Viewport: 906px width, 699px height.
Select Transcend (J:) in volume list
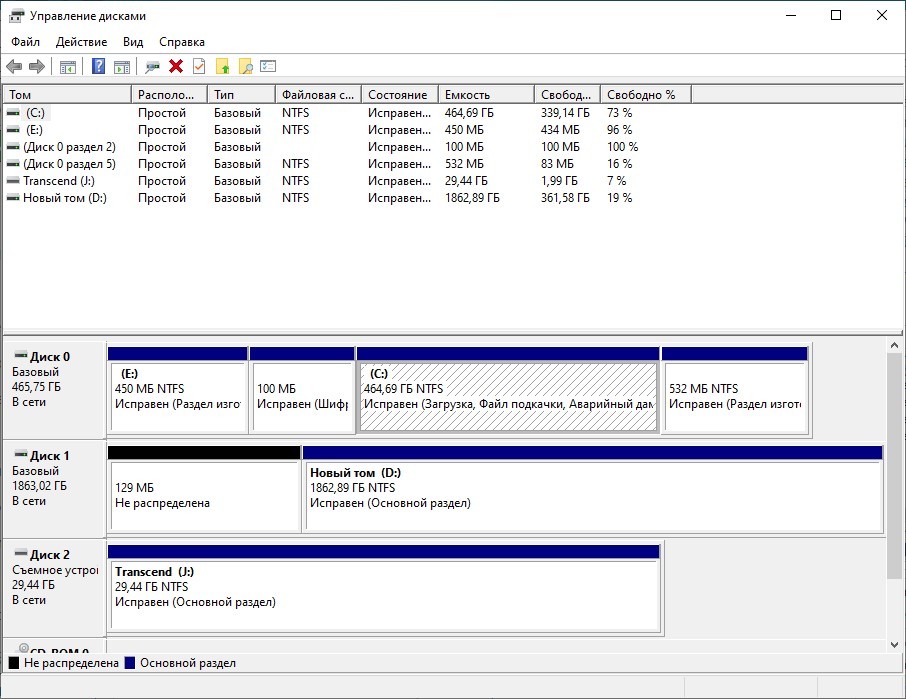(x=59, y=181)
